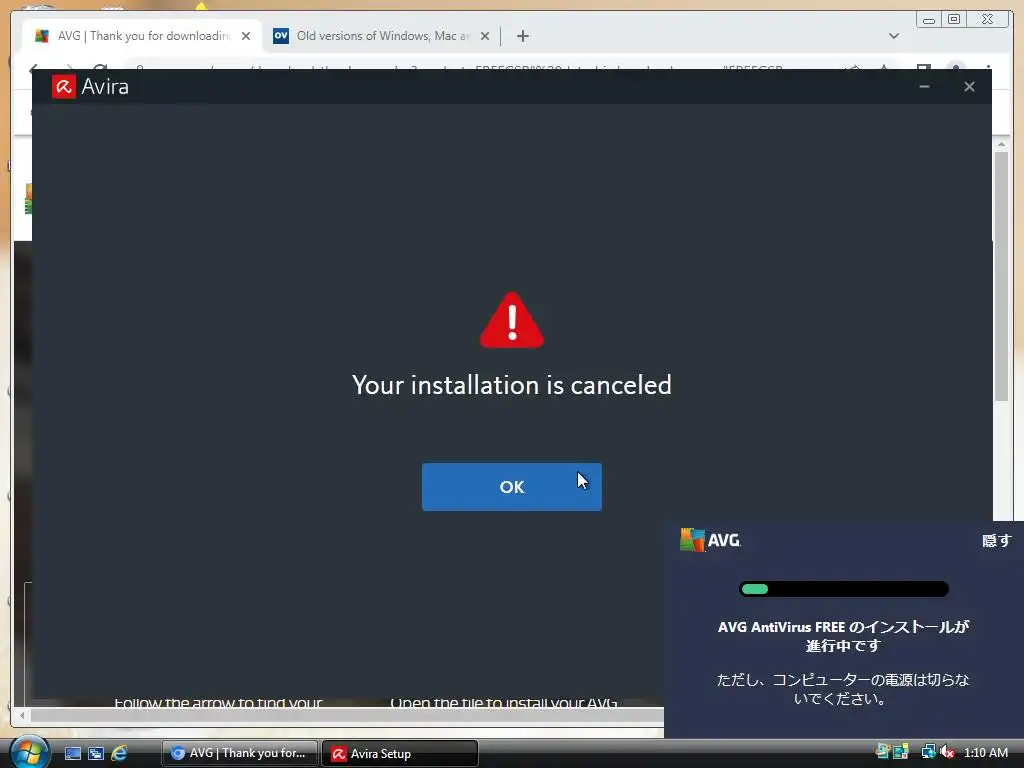Image resolution: width=1024 pixels, height=768 pixels.
Task: Click the 1:10 AM taskbar clock
Action: pyautogui.click(x=985, y=752)
